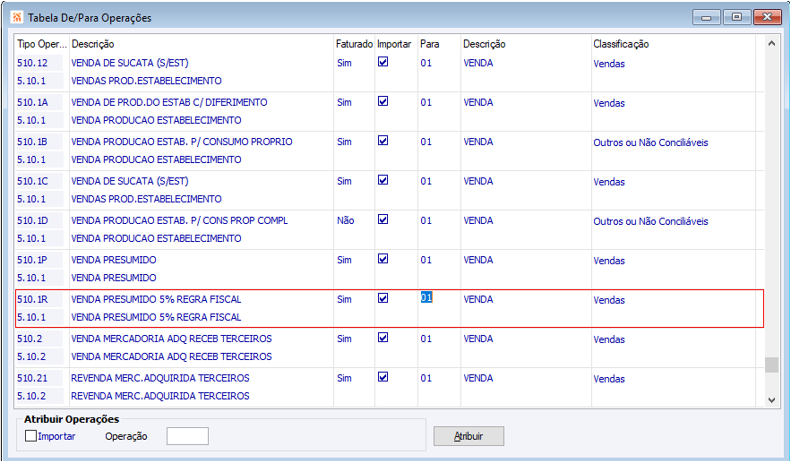Uncheck Importar for operation 510.1A

click(x=383, y=101)
